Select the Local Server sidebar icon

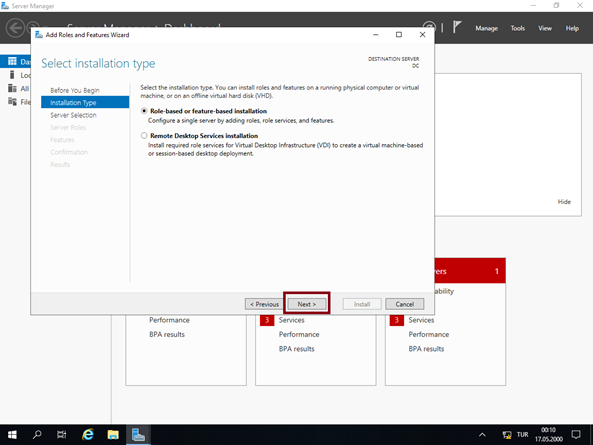click(x=12, y=75)
